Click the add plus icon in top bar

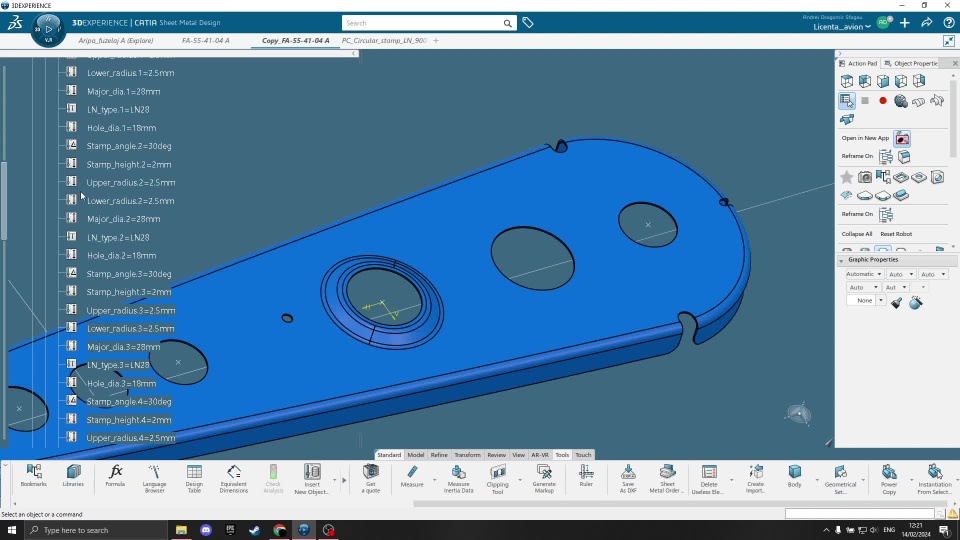pyautogui.click(x=905, y=23)
